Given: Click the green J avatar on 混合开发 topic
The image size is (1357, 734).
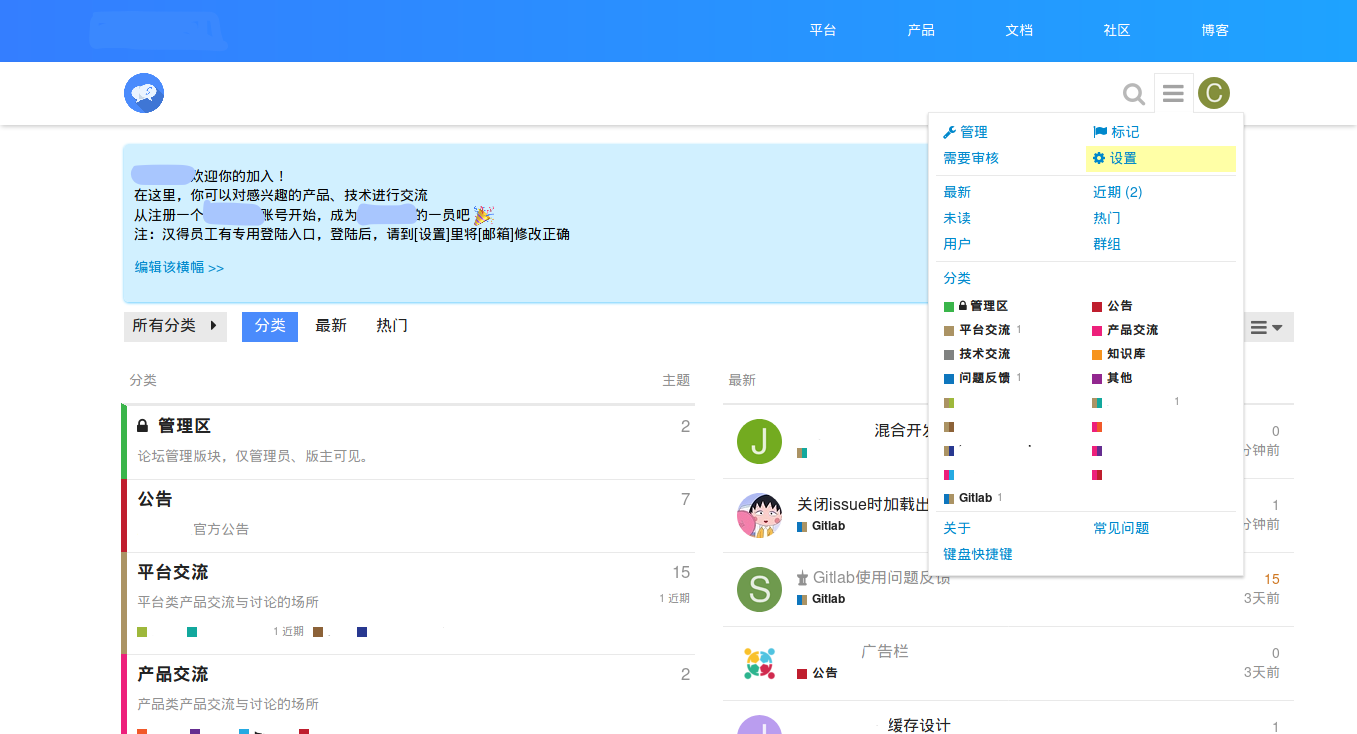Looking at the screenshot, I should tap(759, 441).
